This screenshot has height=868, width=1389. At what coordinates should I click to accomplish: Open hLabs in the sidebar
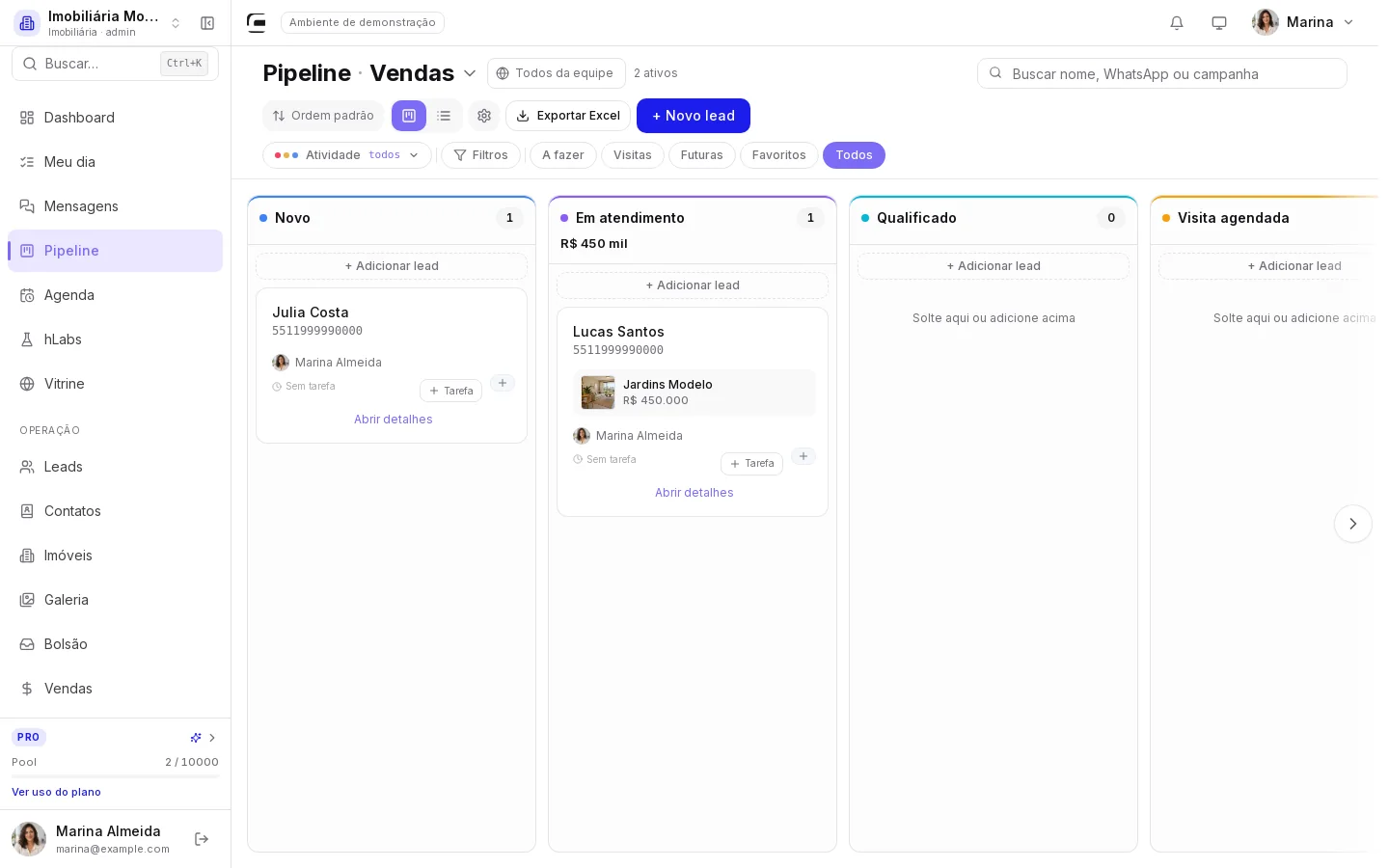[x=115, y=339]
